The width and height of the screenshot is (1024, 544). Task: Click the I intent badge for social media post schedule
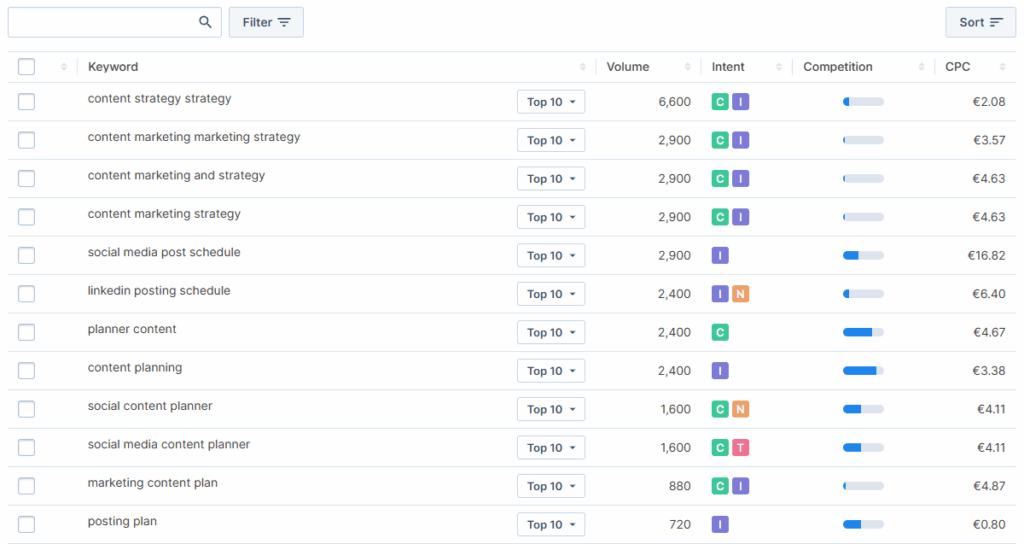click(720, 255)
